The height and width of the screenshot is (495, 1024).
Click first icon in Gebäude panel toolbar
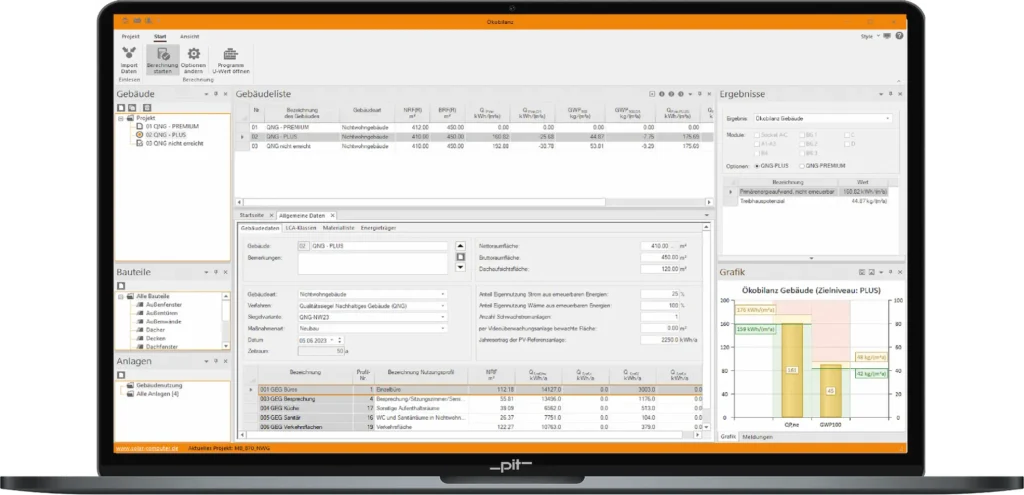120,107
